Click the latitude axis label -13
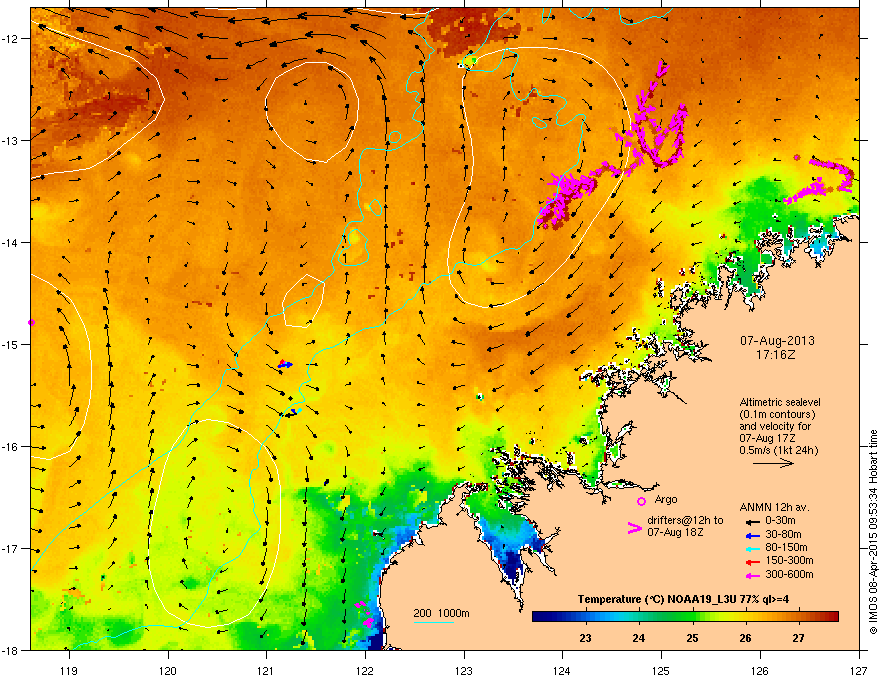The image size is (880, 680). point(10,140)
